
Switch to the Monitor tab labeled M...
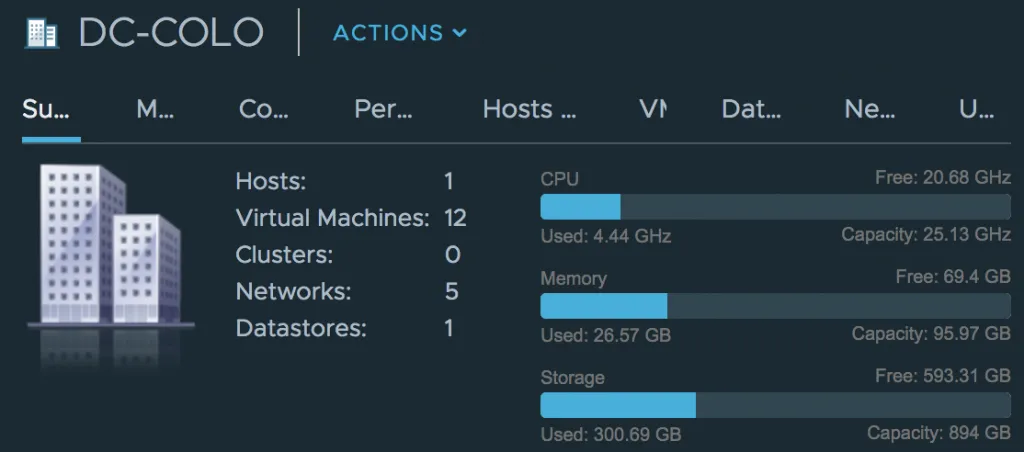click(155, 110)
